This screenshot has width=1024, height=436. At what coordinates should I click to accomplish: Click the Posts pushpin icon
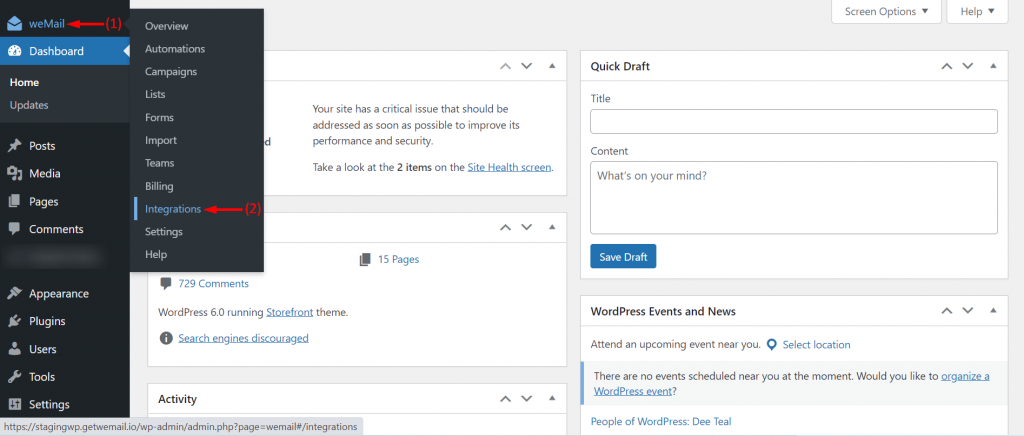click(14, 146)
